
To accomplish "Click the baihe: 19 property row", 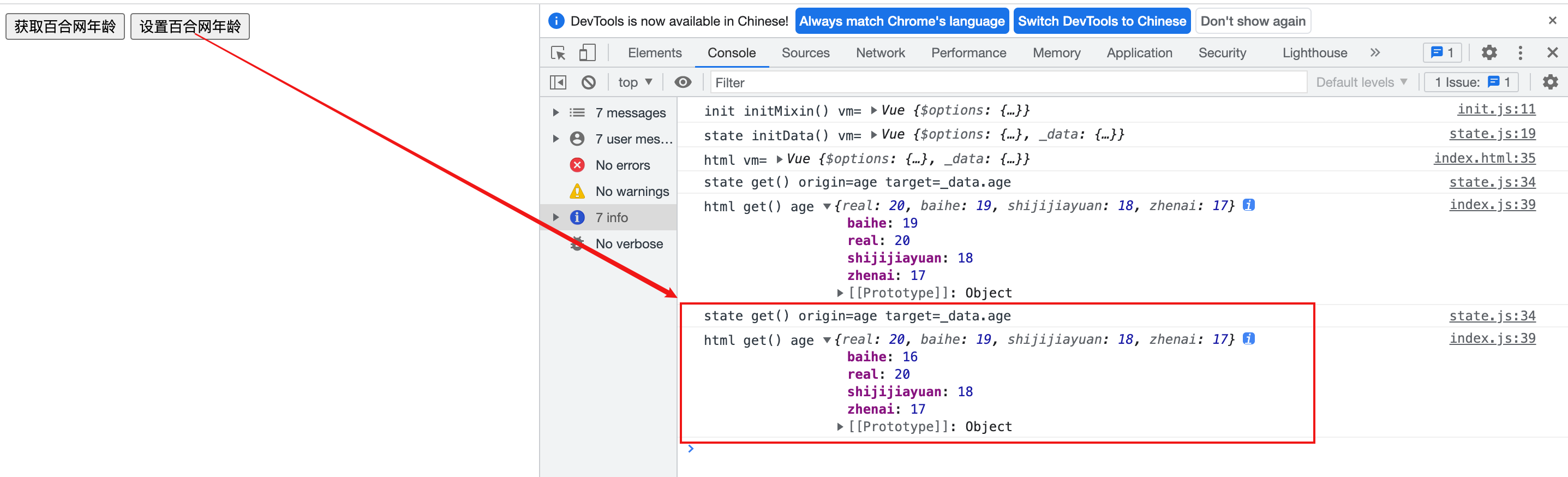I will point(882,224).
